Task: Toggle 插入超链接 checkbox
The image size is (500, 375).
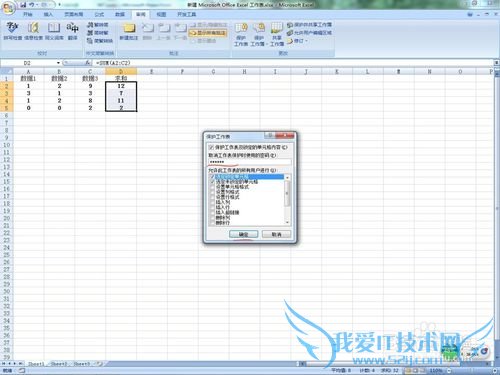Action: tap(212, 212)
